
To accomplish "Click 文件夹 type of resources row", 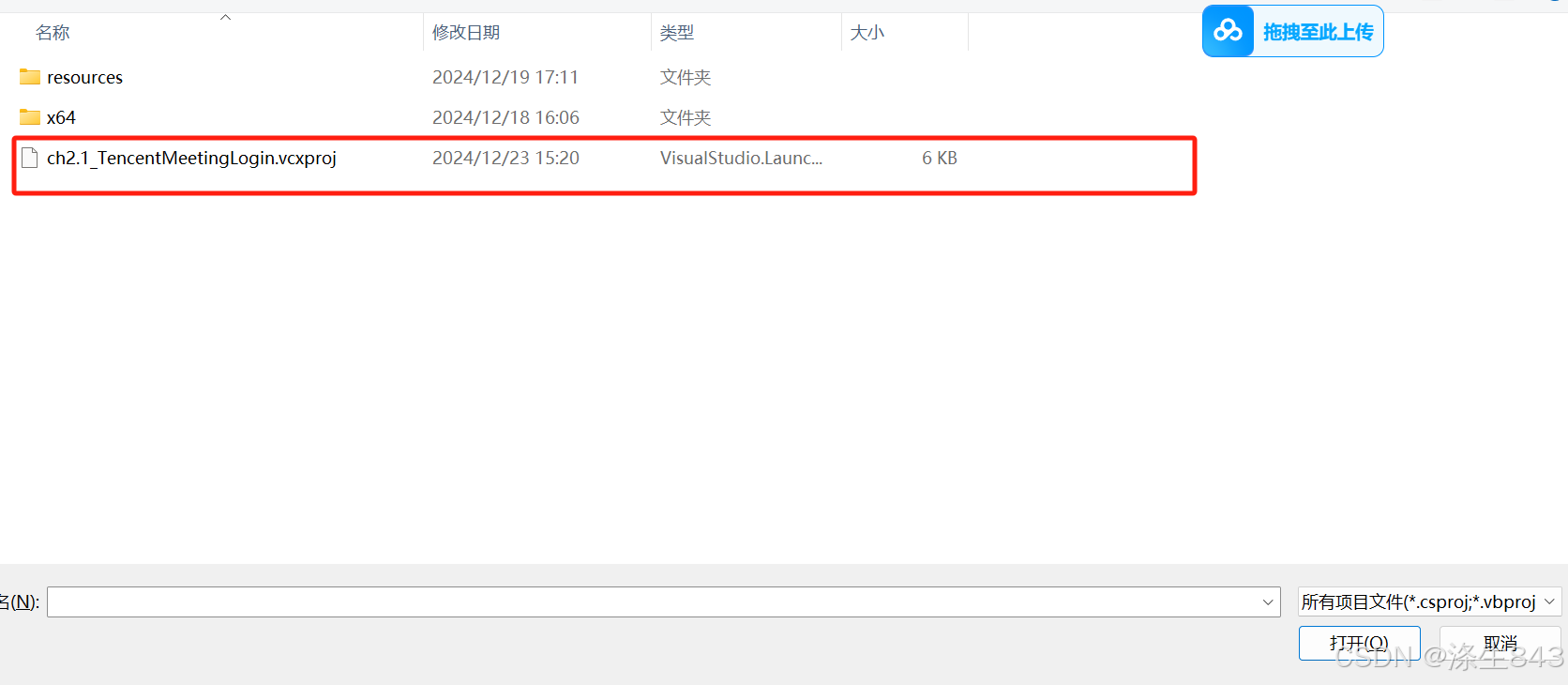I will [686, 77].
